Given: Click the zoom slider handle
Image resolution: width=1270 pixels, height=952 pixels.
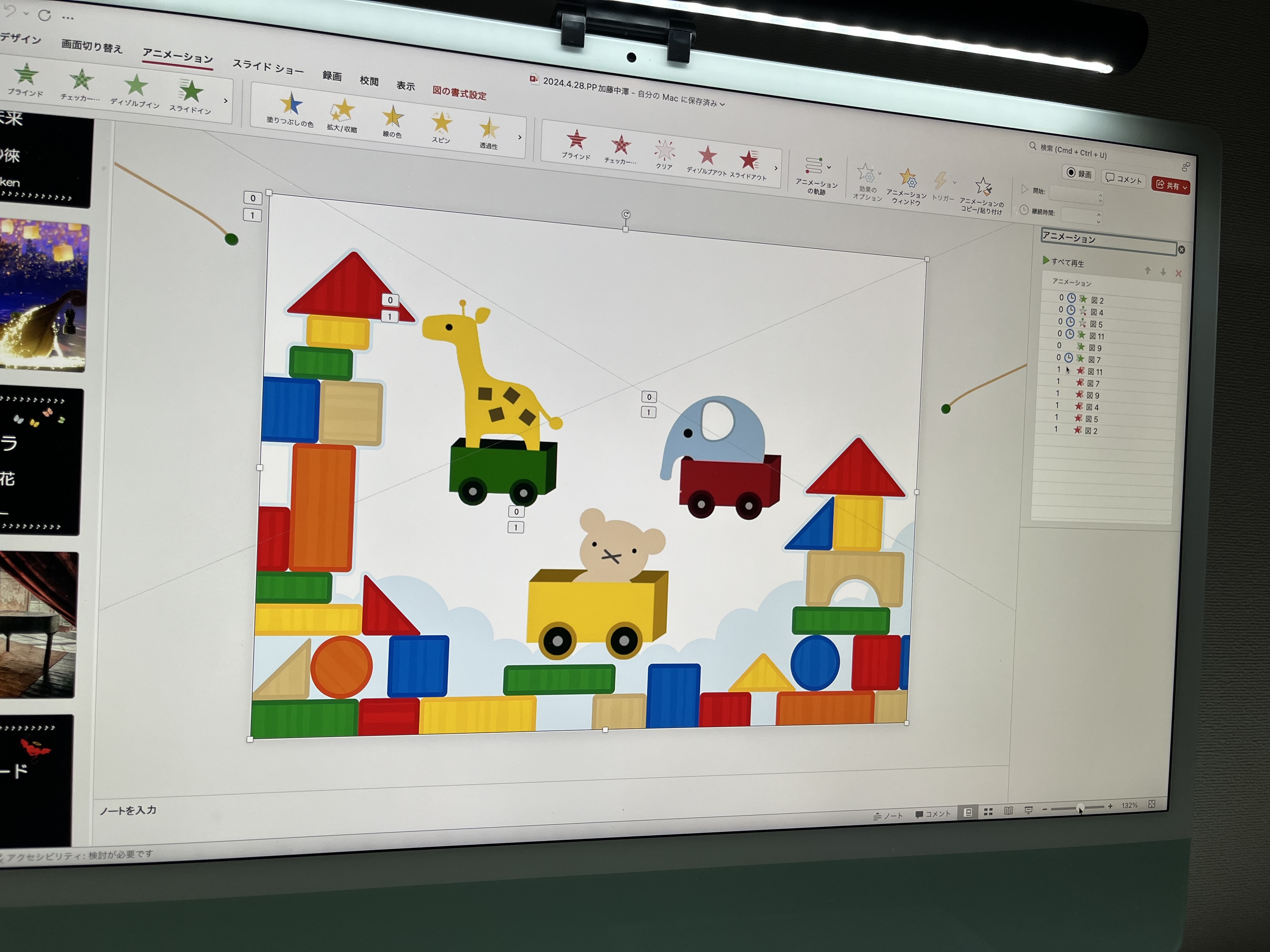Looking at the screenshot, I should (1080, 807).
